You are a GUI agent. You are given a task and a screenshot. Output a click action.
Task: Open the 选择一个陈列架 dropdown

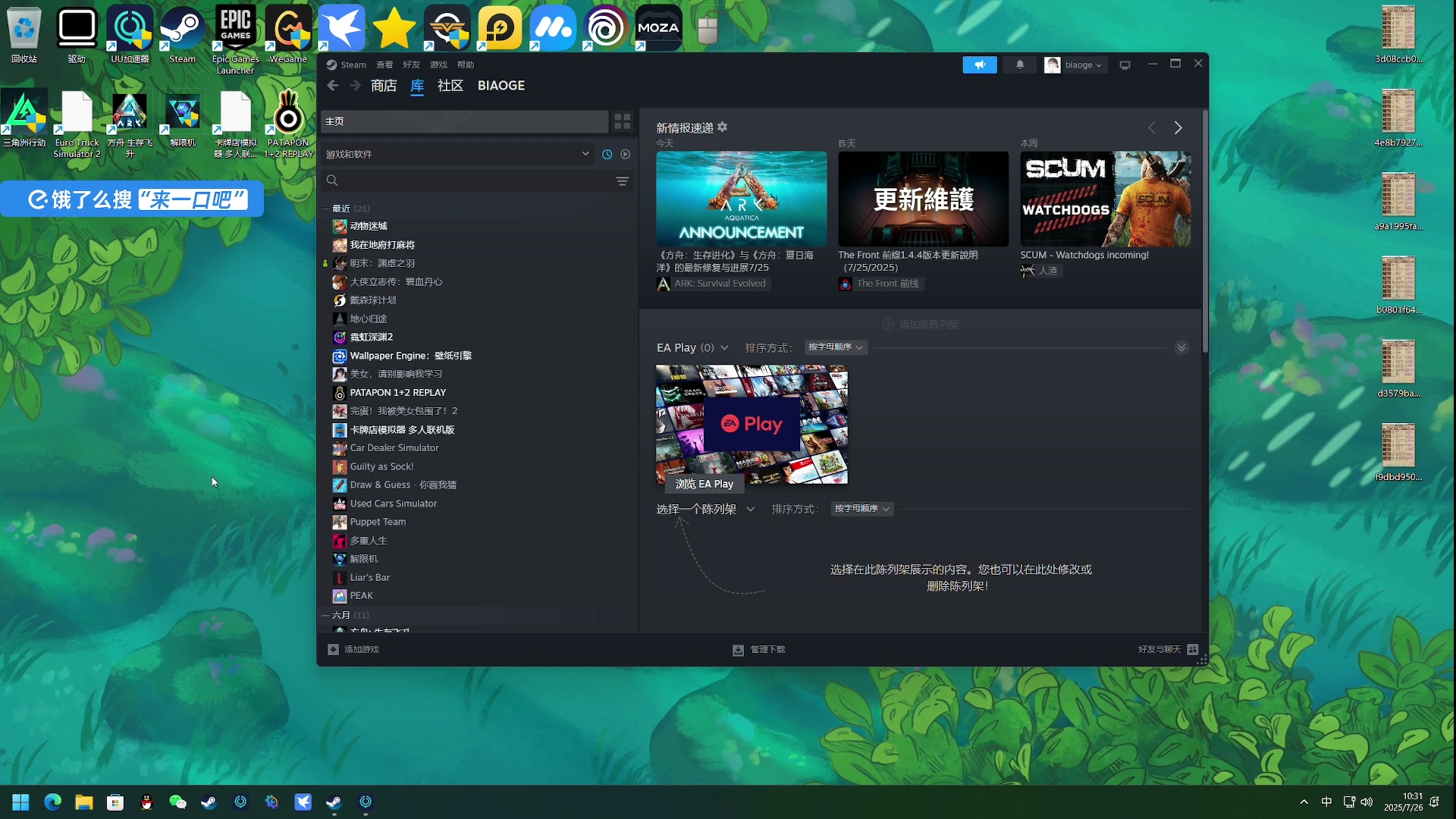(x=705, y=509)
